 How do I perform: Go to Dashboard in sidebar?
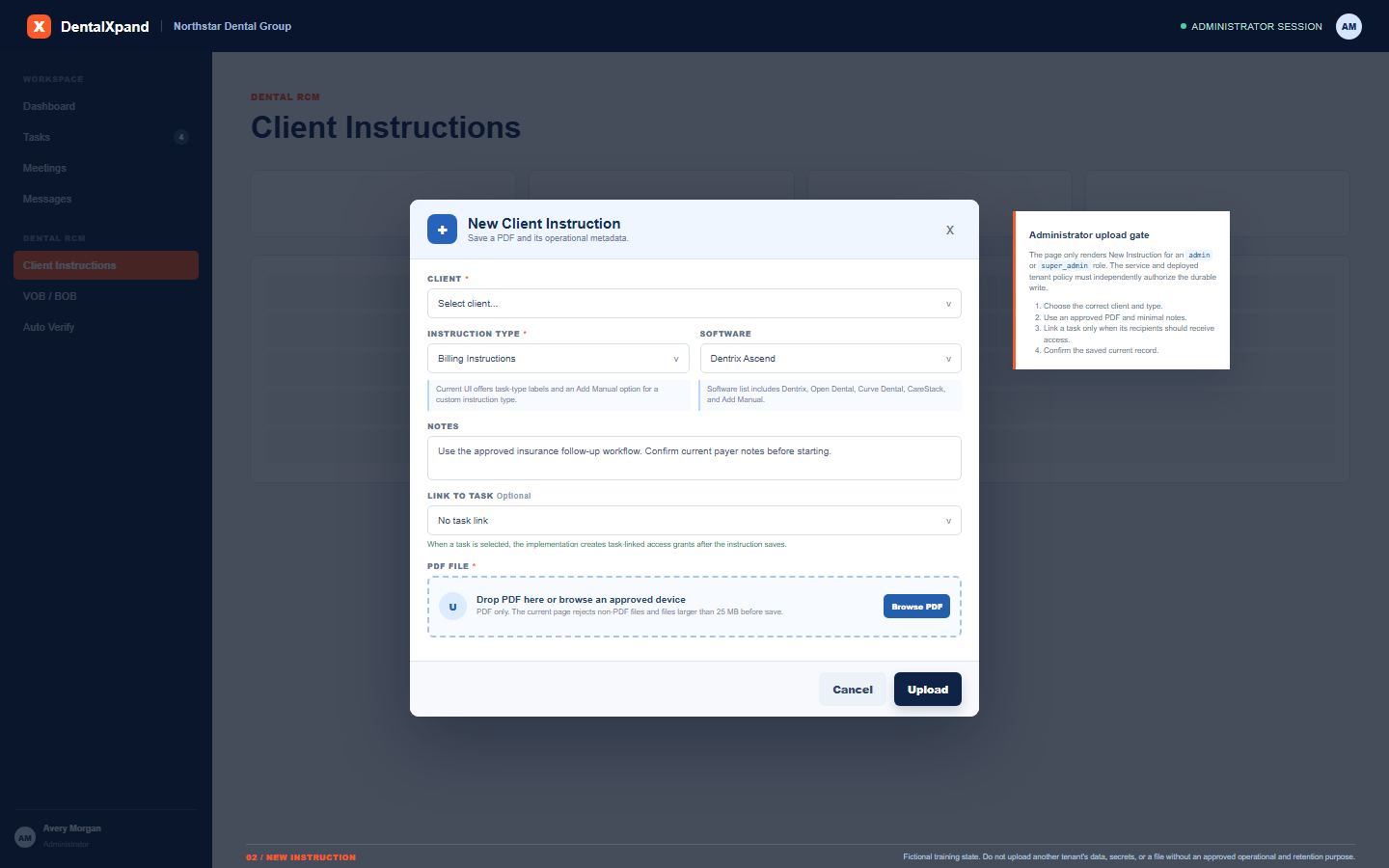[x=106, y=106]
